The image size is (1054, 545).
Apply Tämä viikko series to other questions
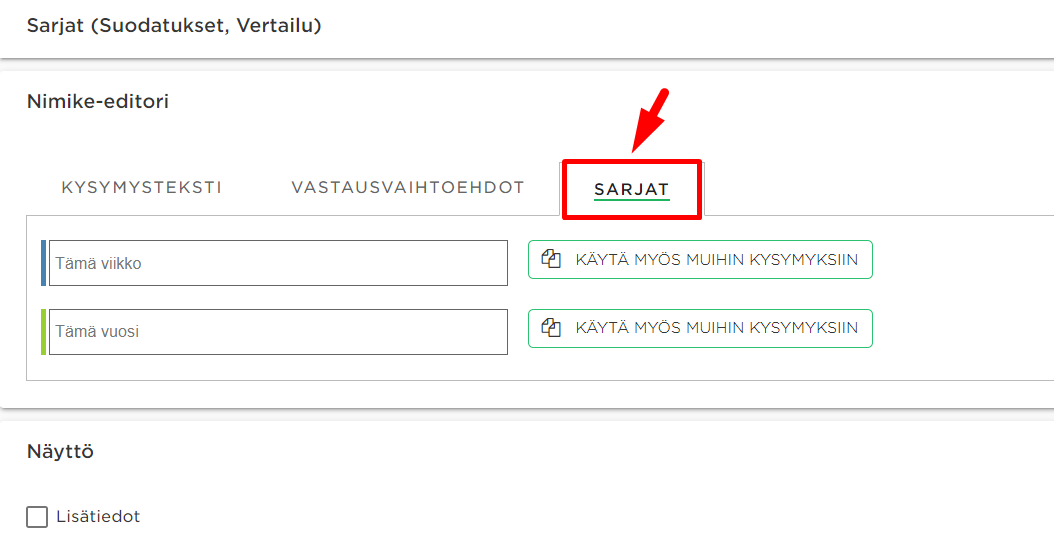coord(700,259)
